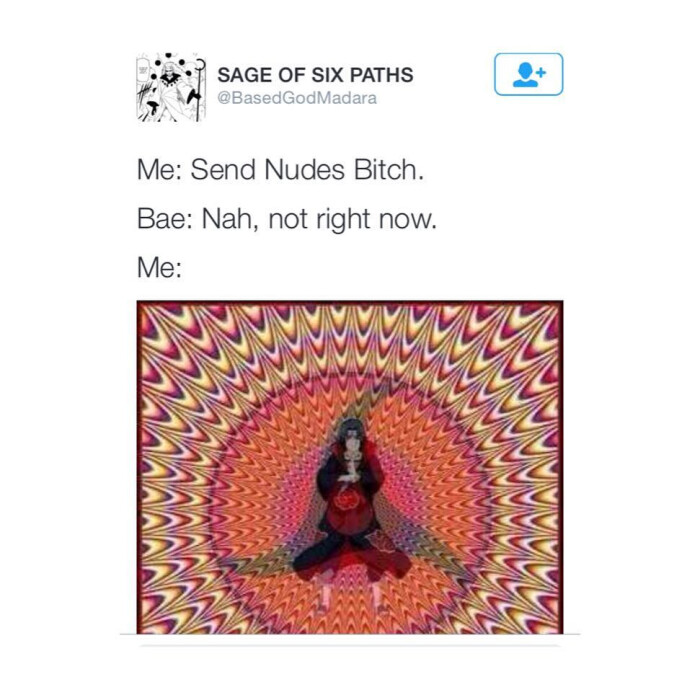Select the "Me: Send Nudes" tweet line
This screenshot has width=700, height=700.
pyautogui.click(x=280, y=170)
